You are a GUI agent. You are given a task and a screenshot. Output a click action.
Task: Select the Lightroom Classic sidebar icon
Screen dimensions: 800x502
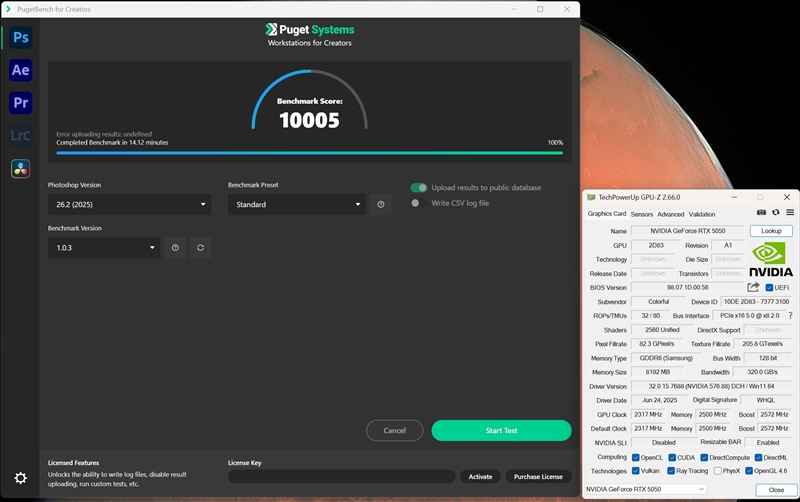click(x=20, y=135)
